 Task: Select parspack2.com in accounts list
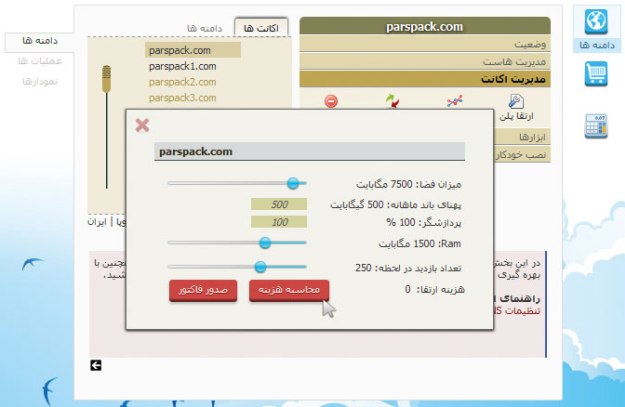click(183, 82)
